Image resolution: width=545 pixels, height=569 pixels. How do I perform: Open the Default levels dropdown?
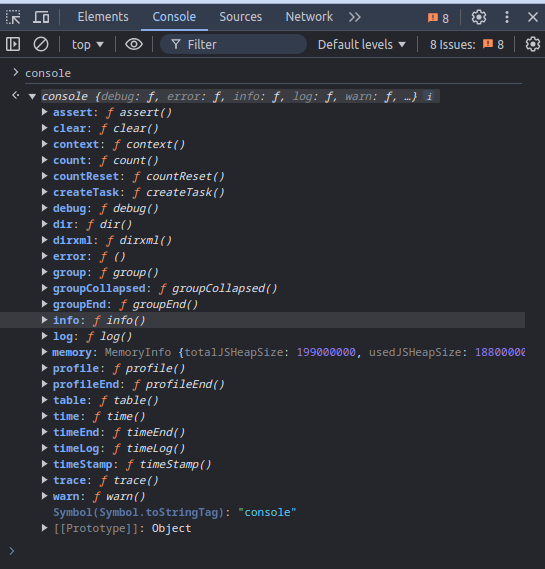(x=362, y=45)
